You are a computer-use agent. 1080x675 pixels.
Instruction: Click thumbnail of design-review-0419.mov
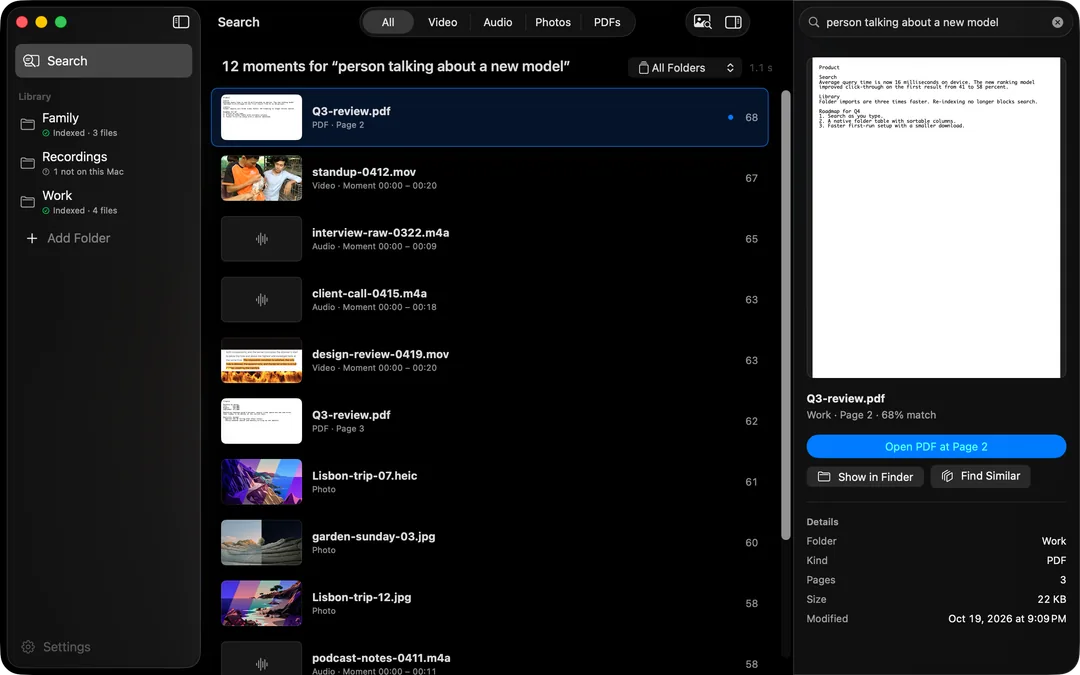point(261,360)
